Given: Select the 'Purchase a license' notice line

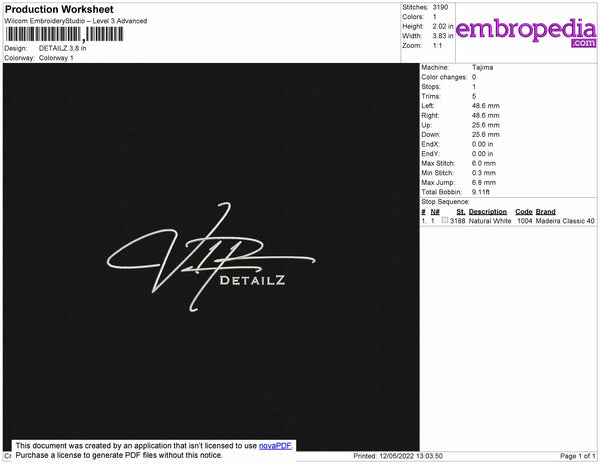Looking at the screenshot, I should pyautogui.click(x=119, y=455).
